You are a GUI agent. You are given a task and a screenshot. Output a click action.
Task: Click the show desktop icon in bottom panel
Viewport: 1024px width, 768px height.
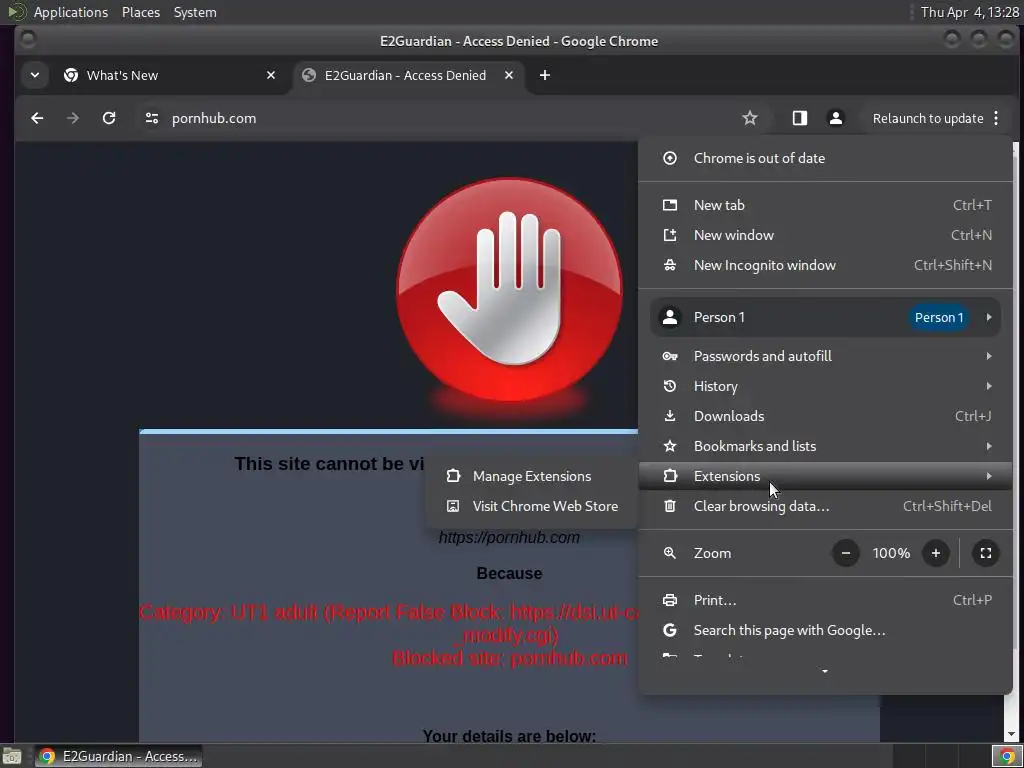click(x=12, y=756)
